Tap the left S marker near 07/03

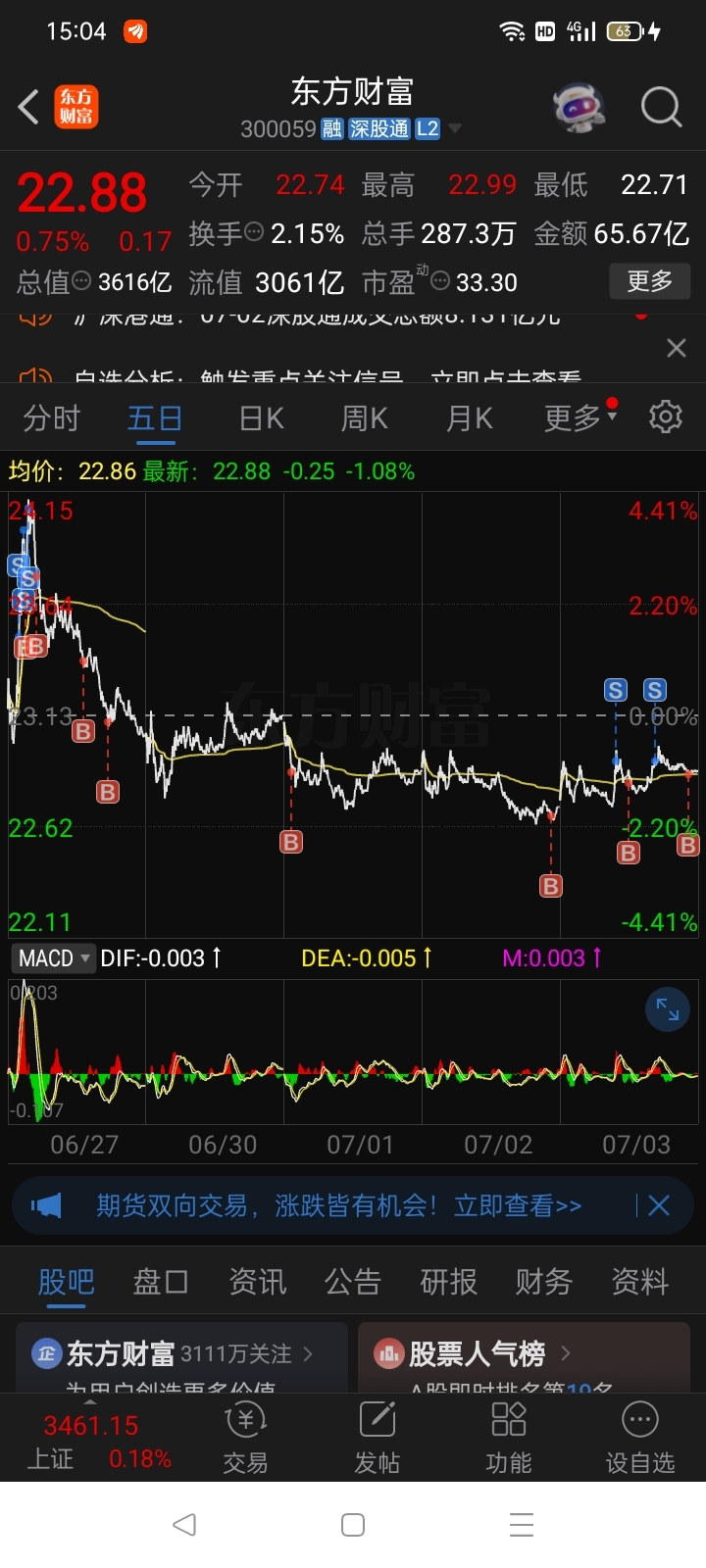[x=616, y=690]
